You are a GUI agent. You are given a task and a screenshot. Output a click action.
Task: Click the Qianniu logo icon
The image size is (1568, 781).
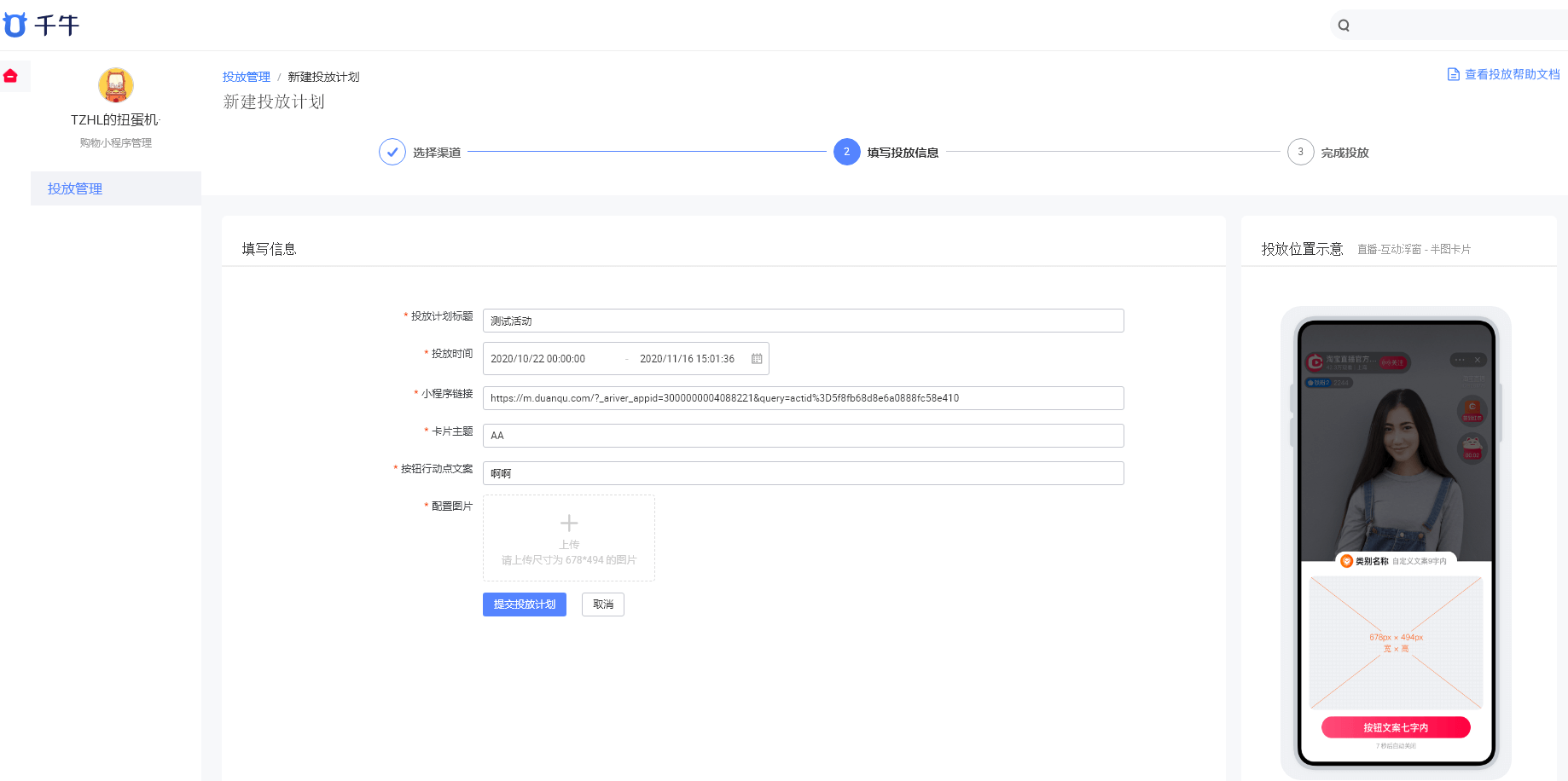(x=15, y=25)
